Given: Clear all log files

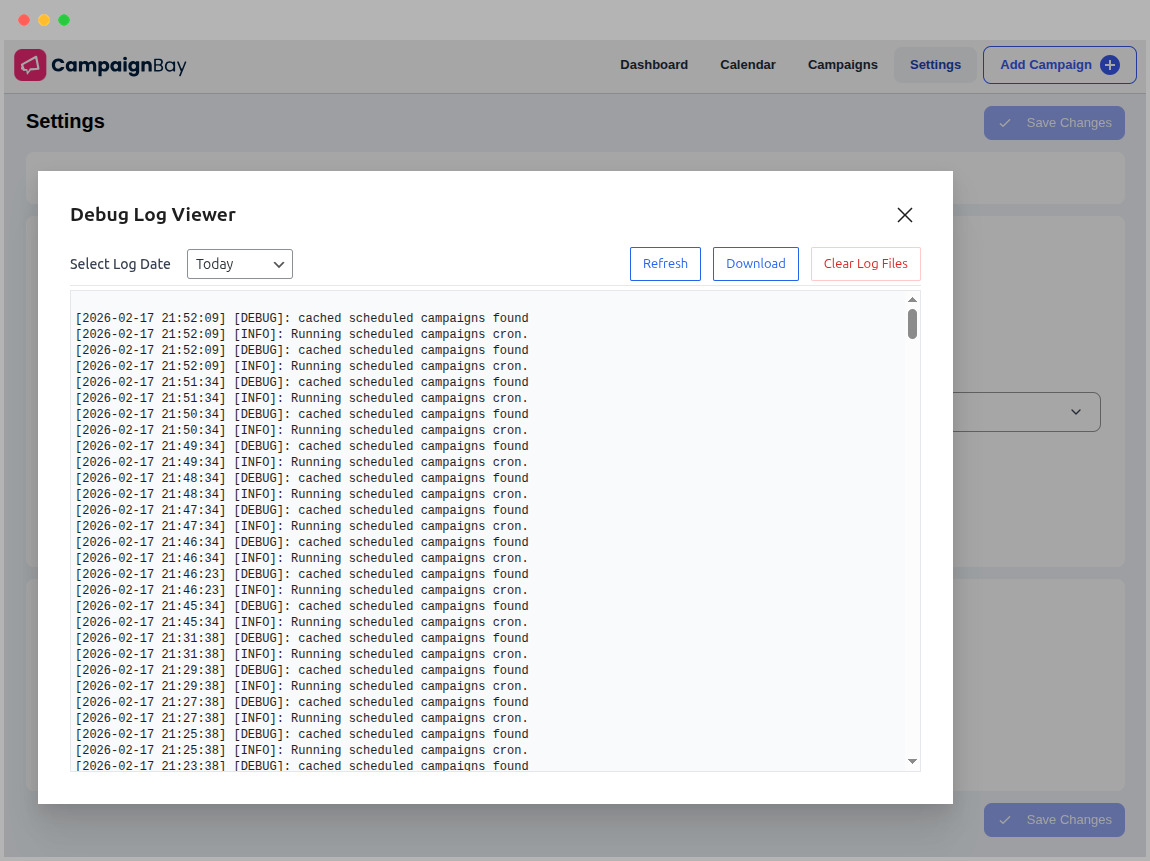Looking at the screenshot, I should pyautogui.click(x=865, y=263).
